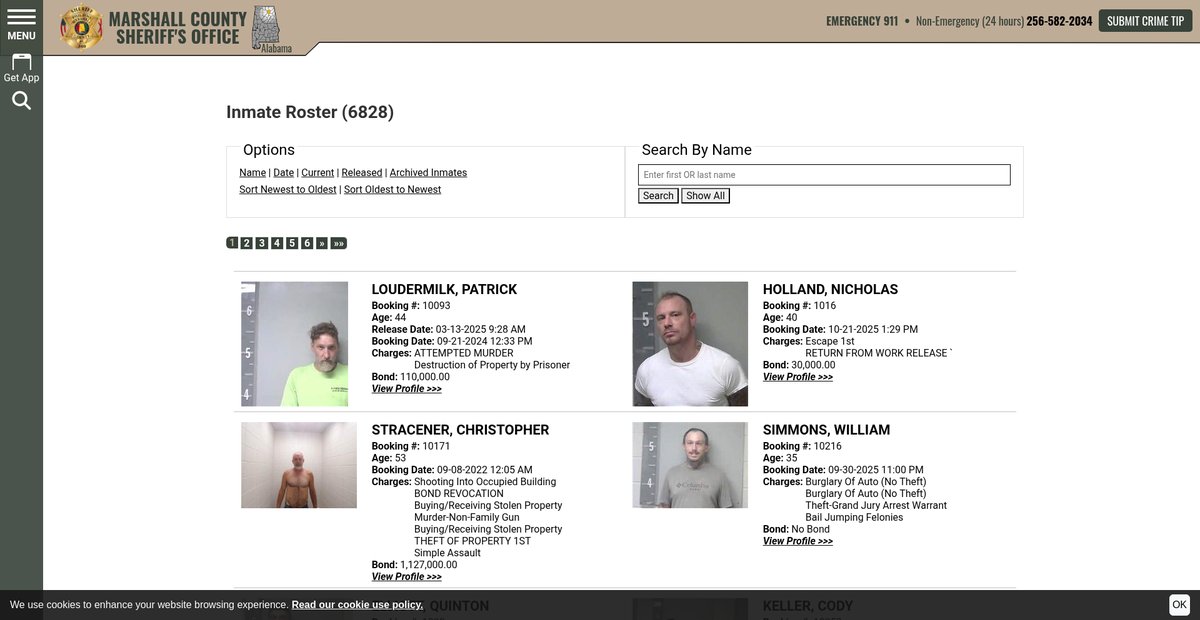
Task: Focus the name search input field
Action: pos(824,175)
